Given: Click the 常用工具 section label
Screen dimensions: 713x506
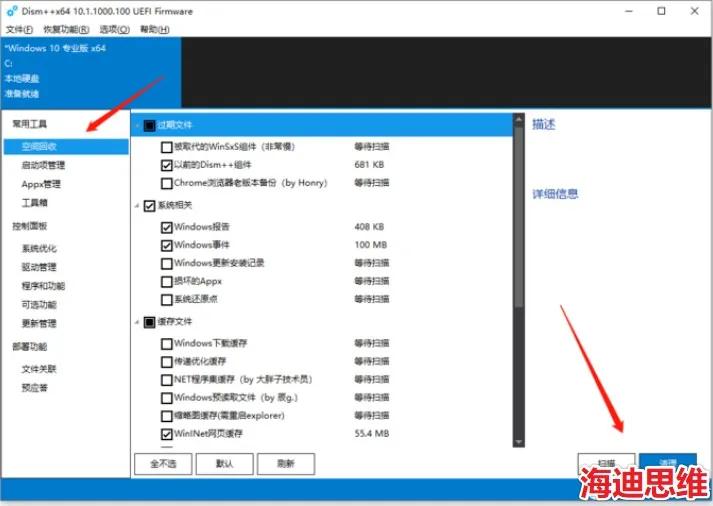Looking at the screenshot, I should [x=30, y=124].
